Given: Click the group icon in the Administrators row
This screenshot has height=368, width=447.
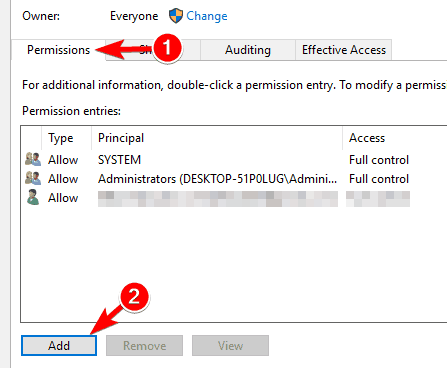Looking at the screenshot, I should pos(33,178).
